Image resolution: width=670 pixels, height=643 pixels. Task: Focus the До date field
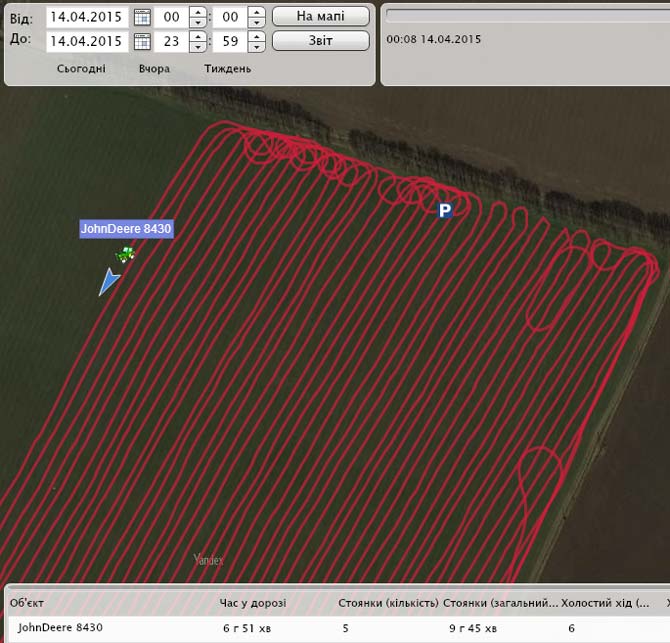click(87, 41)
